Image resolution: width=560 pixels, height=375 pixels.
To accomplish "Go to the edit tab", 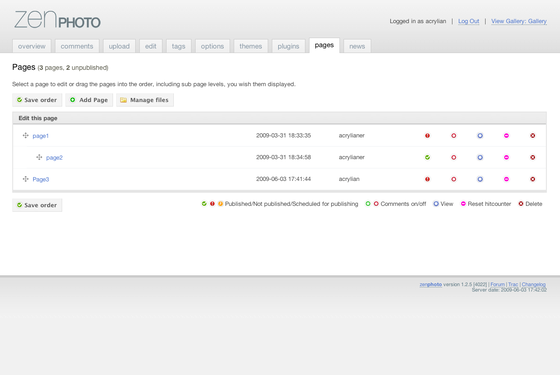I will click(x=151, y=46).
